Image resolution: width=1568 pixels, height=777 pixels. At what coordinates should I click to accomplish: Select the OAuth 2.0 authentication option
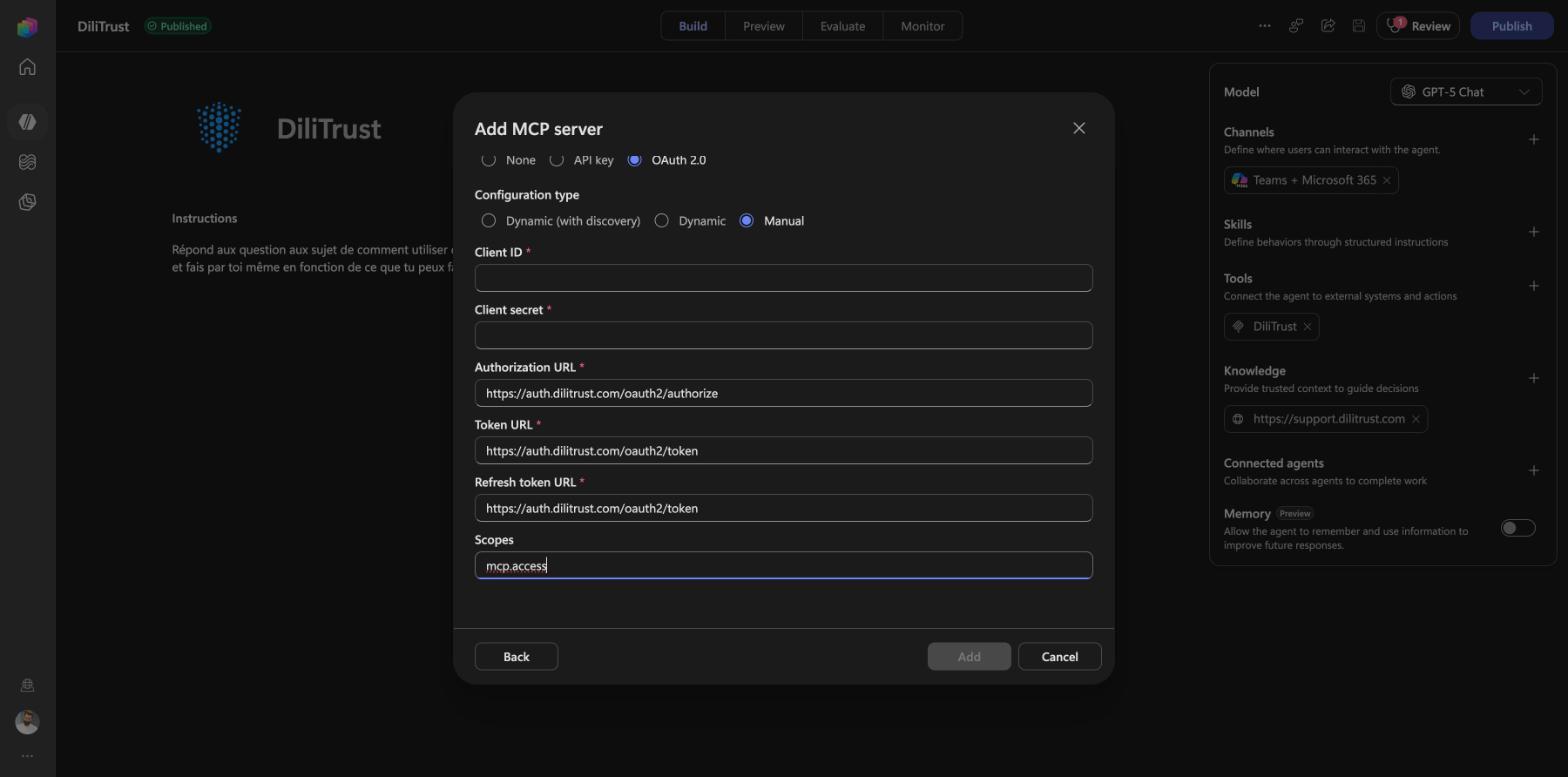click(634, 160)
